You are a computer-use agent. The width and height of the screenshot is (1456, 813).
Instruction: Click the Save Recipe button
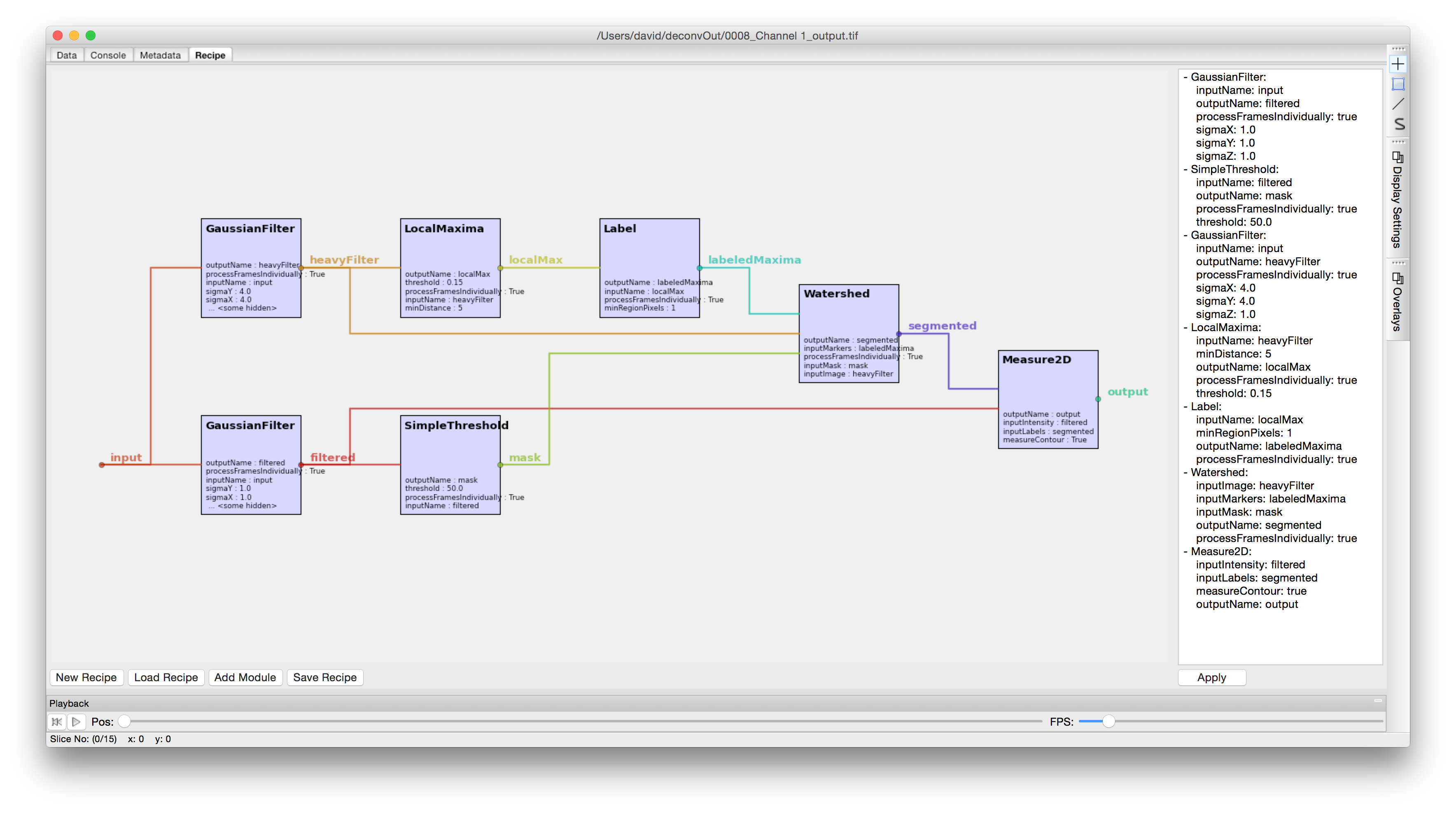click(x=324, y=677)
